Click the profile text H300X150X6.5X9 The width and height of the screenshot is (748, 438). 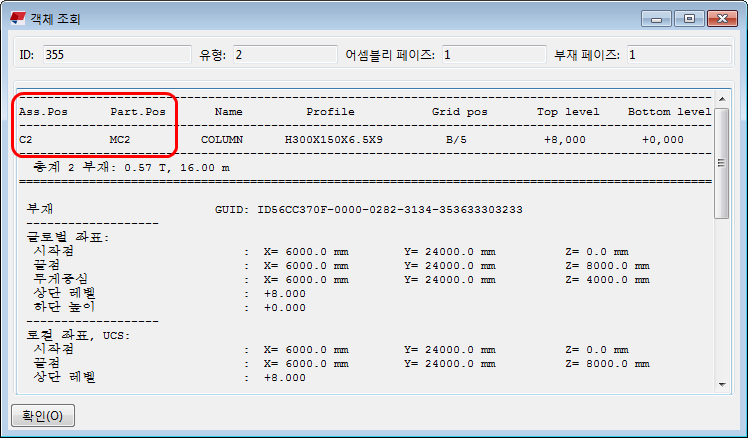point(333,140)
